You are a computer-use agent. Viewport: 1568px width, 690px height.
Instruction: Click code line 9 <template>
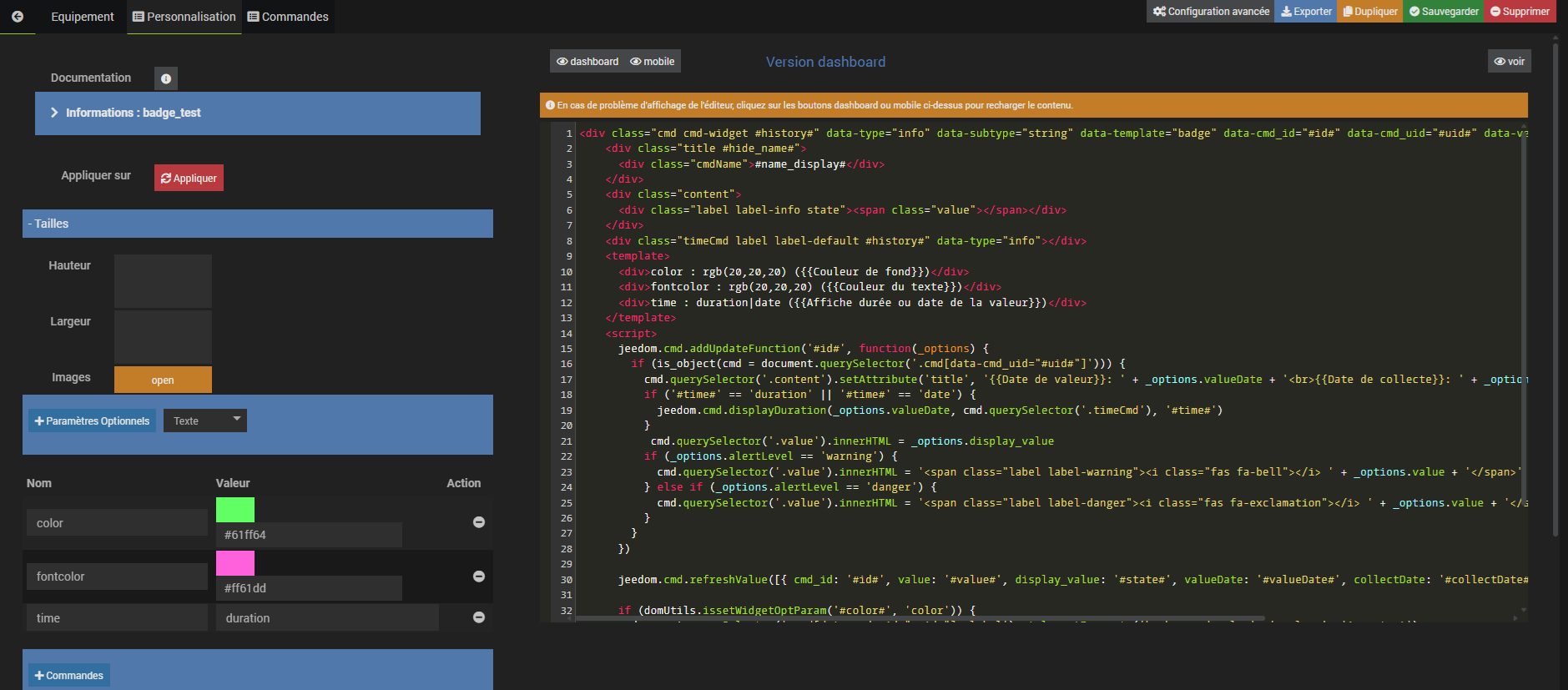(638, 256)
